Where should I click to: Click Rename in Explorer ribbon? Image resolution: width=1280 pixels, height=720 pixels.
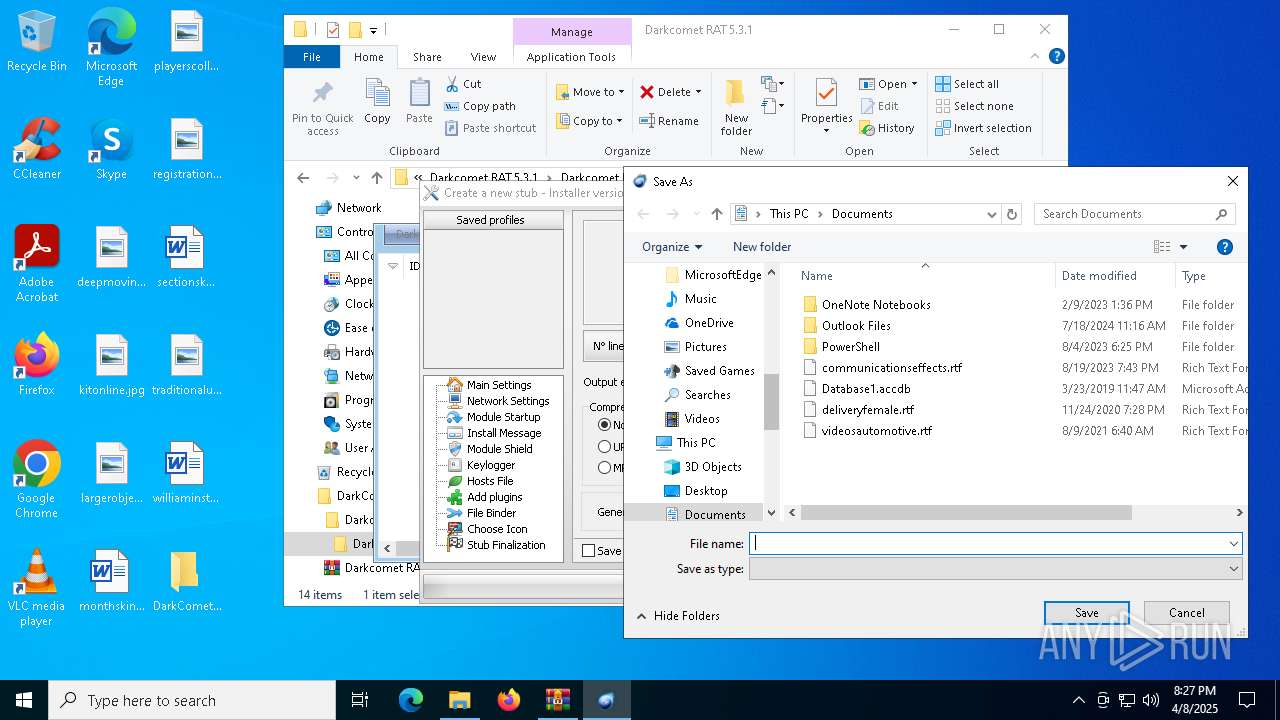(669, 121)
